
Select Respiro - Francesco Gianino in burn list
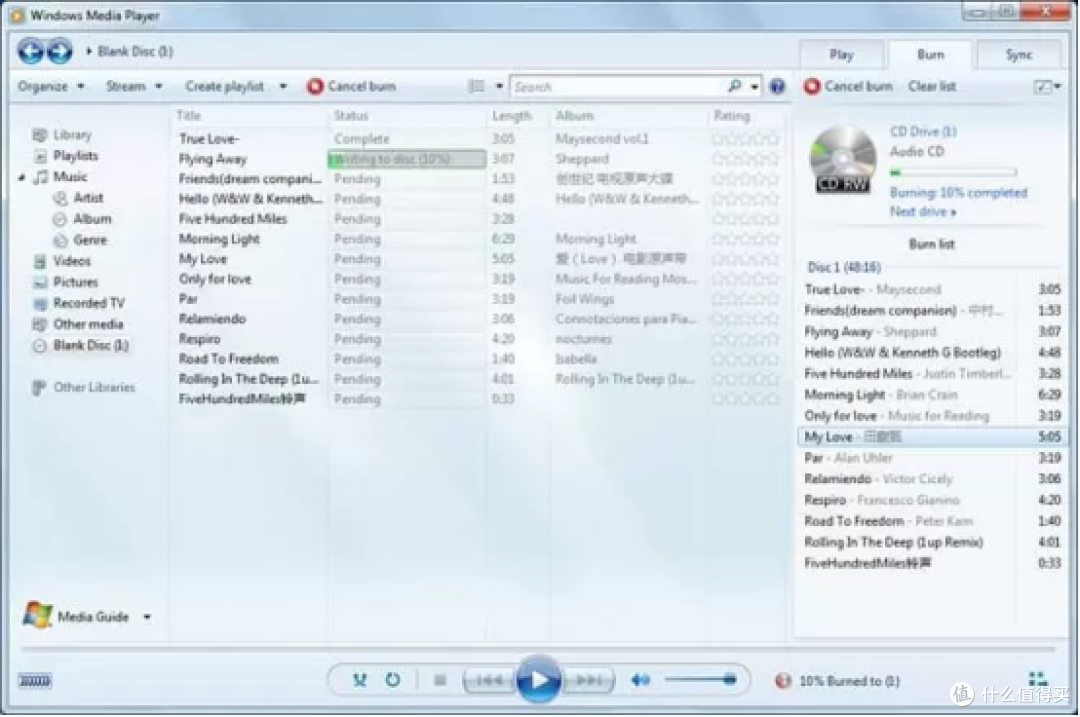[933, 500]
